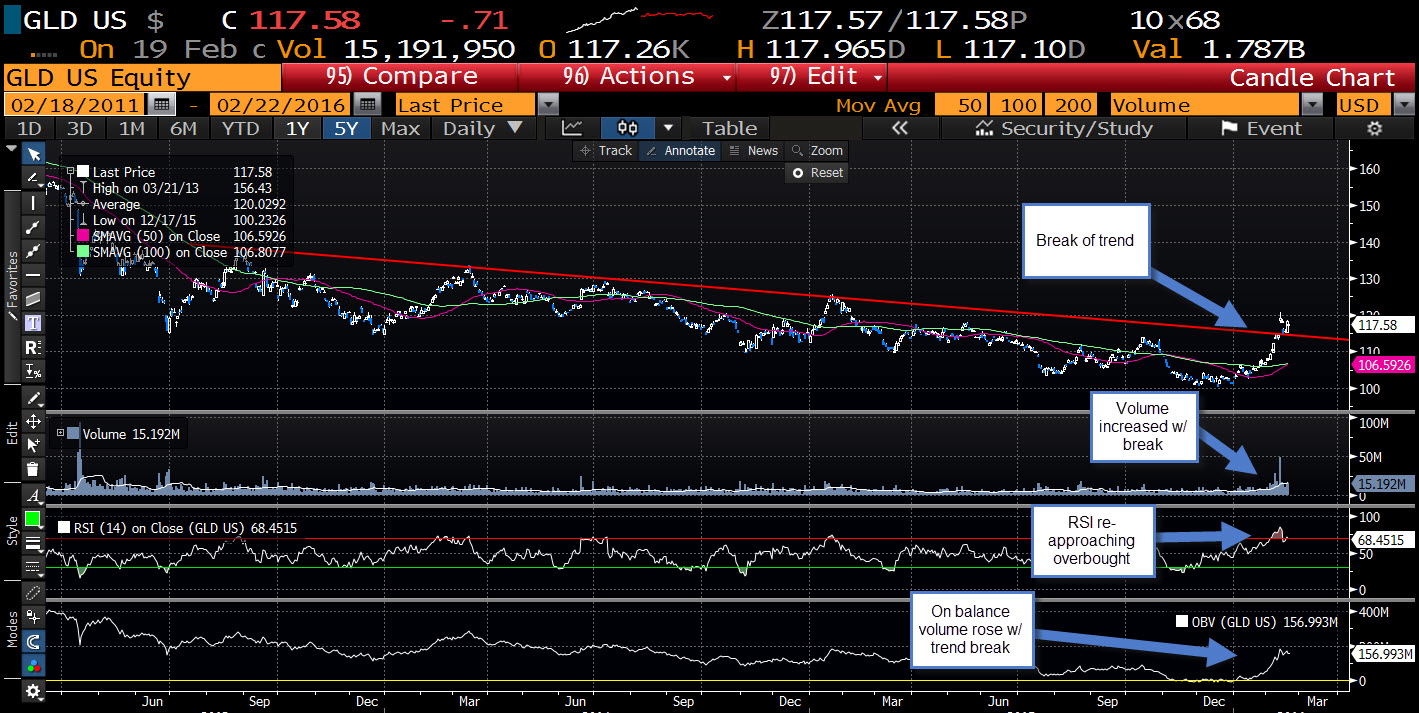Collapse the Volume panel legend expander
1419x713 pixels.
61,434
